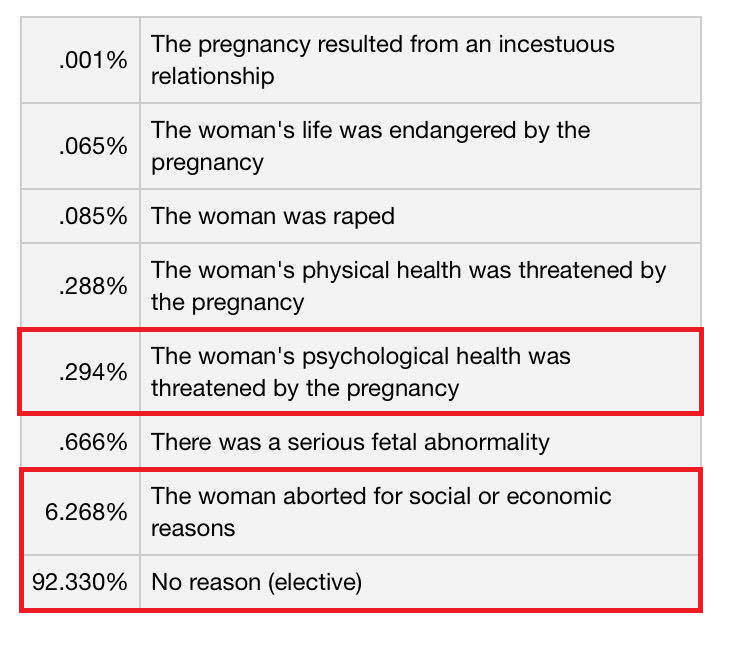
Task: Click the word 'abnormality' in the table
Action: pos(487,442)
